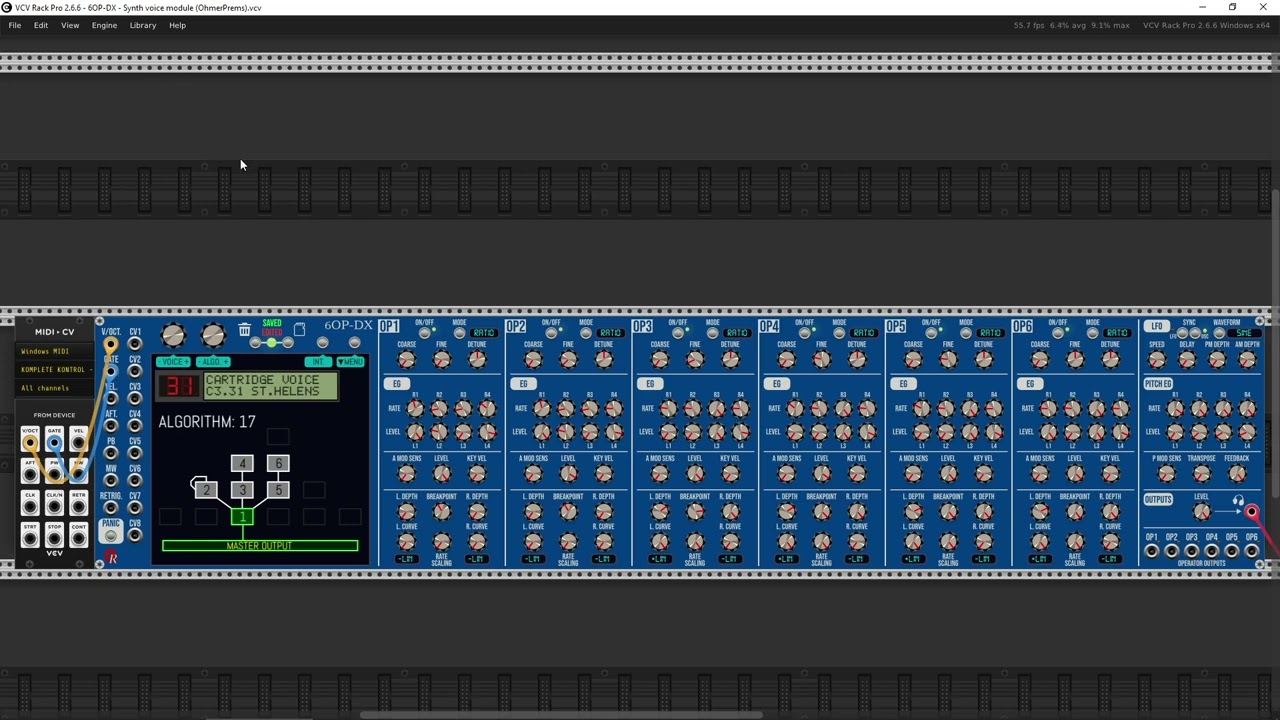Viewport: 1280px width, 720px height.
Task: Open the Library menu
Action: pyautogui.click(x=143, y=25)
